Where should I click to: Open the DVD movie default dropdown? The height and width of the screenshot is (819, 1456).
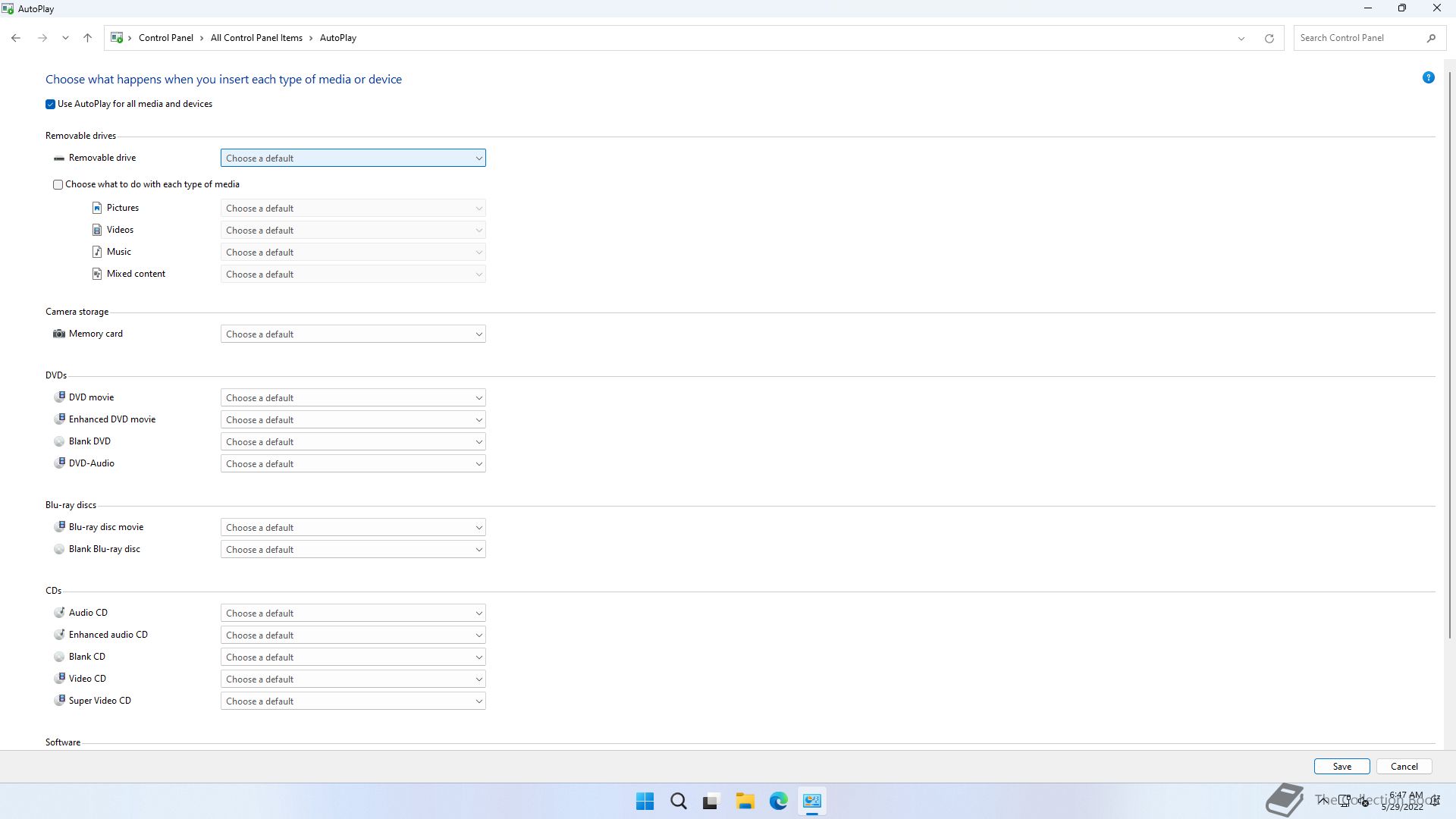click(353, 398)
